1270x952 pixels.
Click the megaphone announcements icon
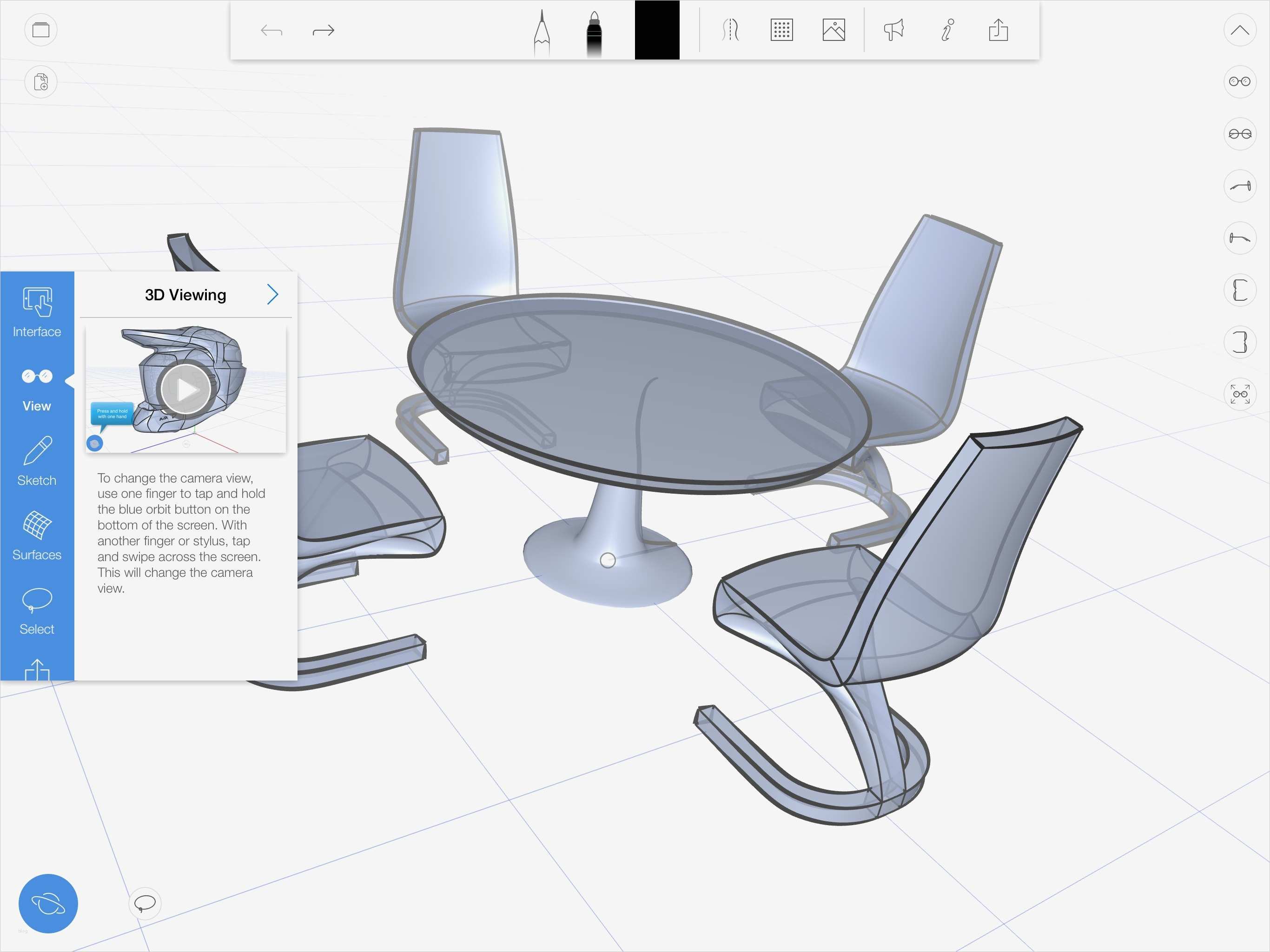point(893,30)
